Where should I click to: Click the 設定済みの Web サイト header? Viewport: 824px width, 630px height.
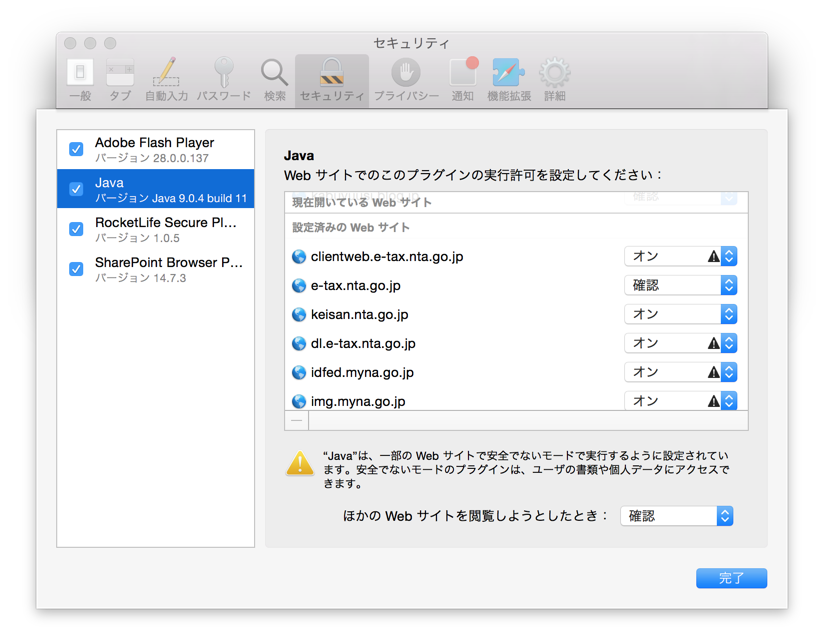coord(351,228)
